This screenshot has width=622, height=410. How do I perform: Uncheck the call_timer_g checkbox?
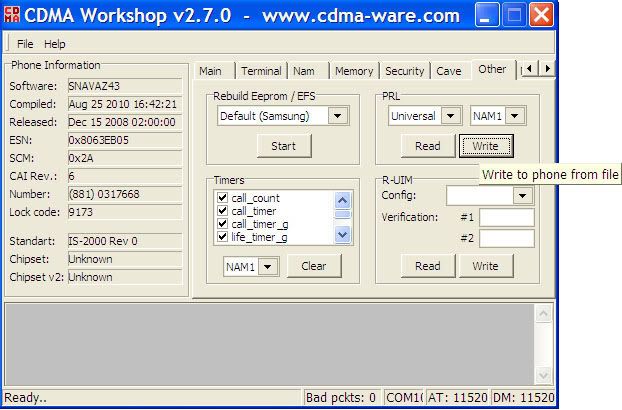coord(223,224)
